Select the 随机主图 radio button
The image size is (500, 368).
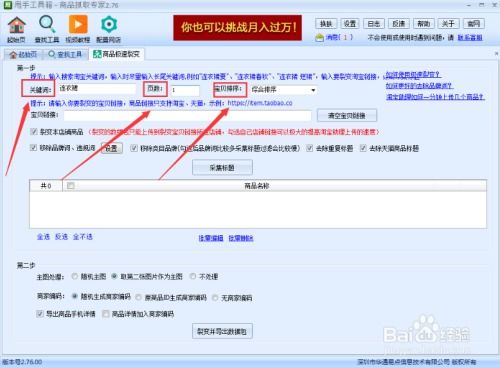click(x=75, y=276)
